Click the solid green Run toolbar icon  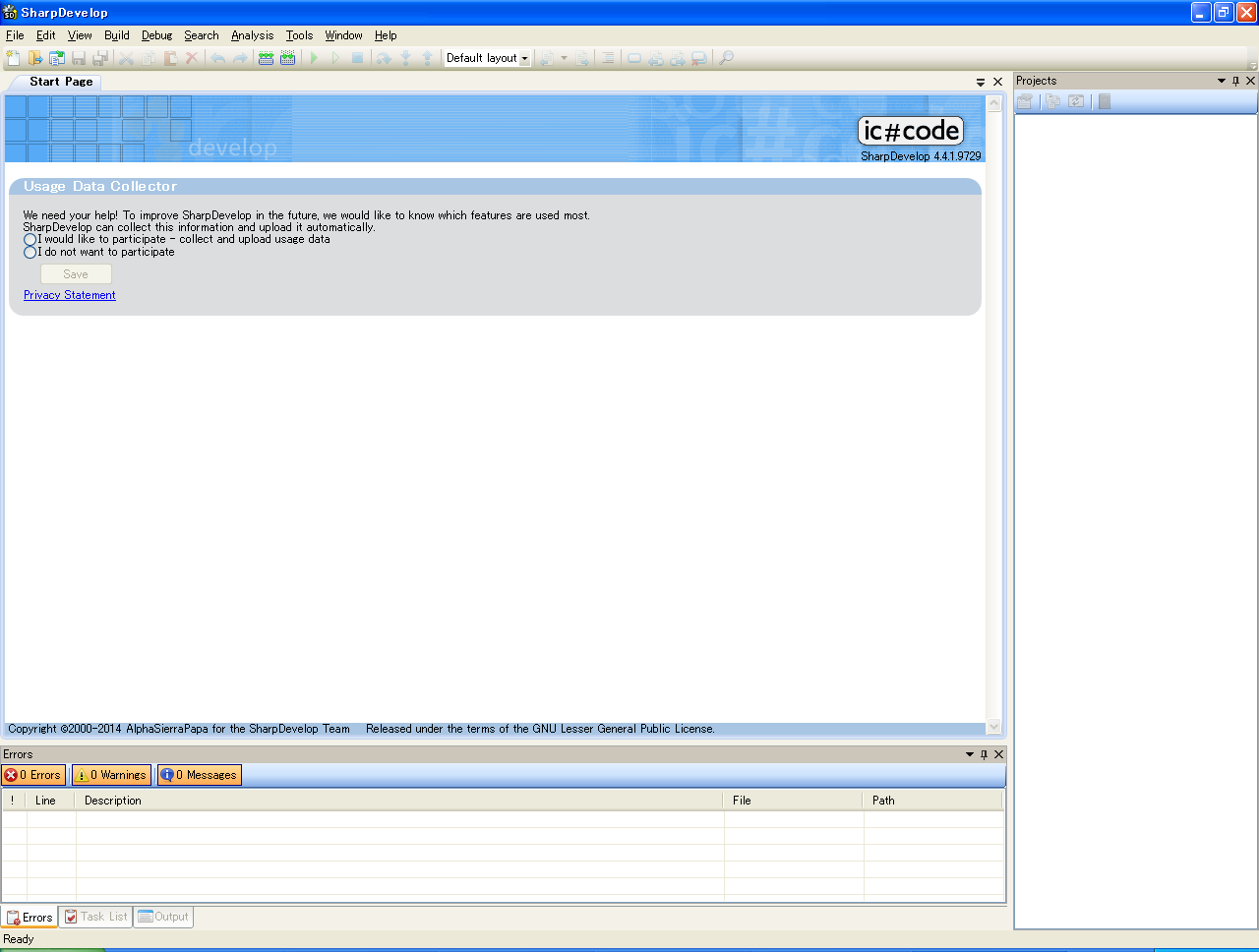tap(314, 58)
